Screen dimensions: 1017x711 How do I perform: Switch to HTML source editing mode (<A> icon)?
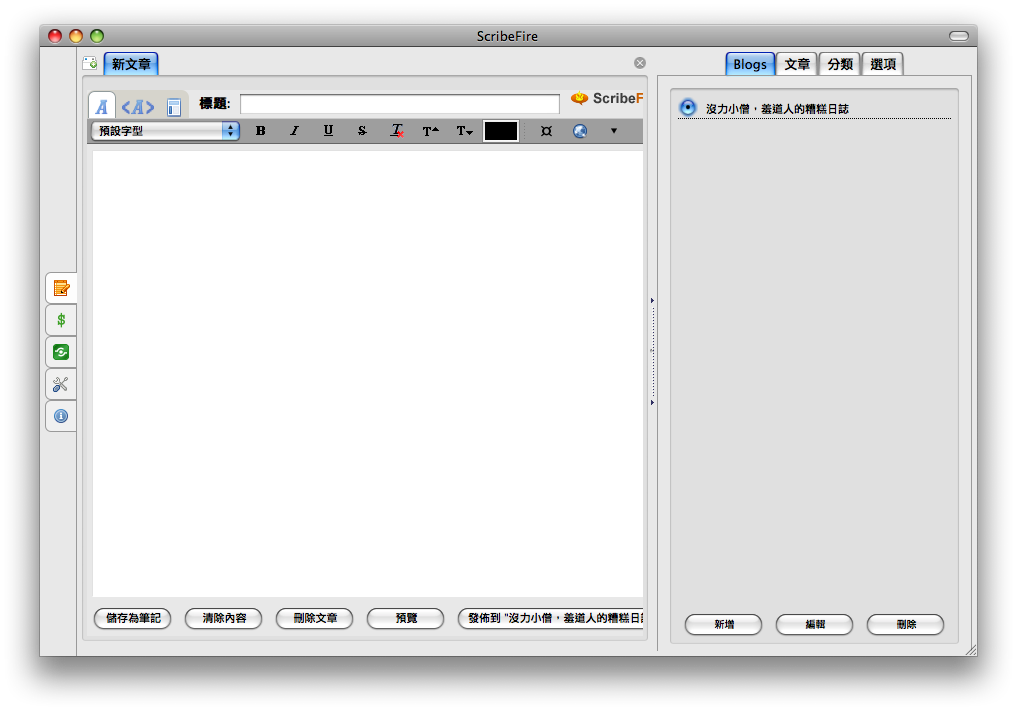pos(138,106)
